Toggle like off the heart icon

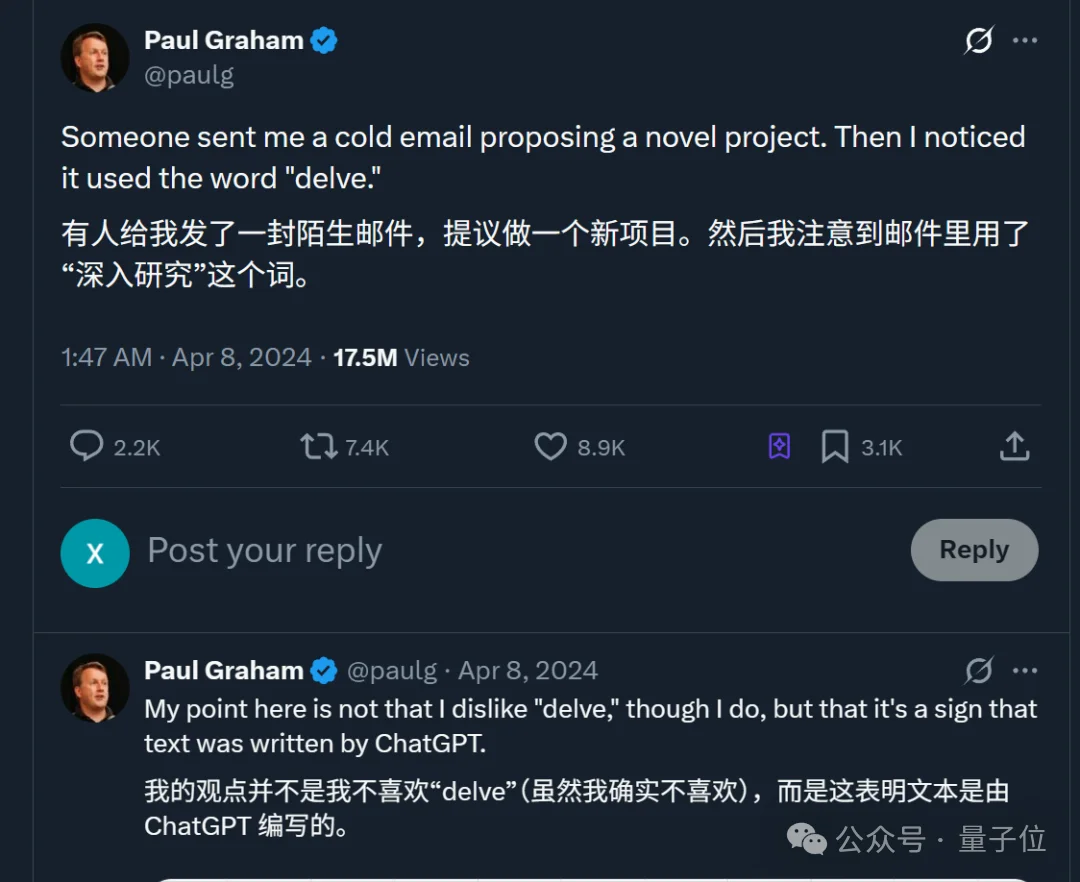point(551,447)
